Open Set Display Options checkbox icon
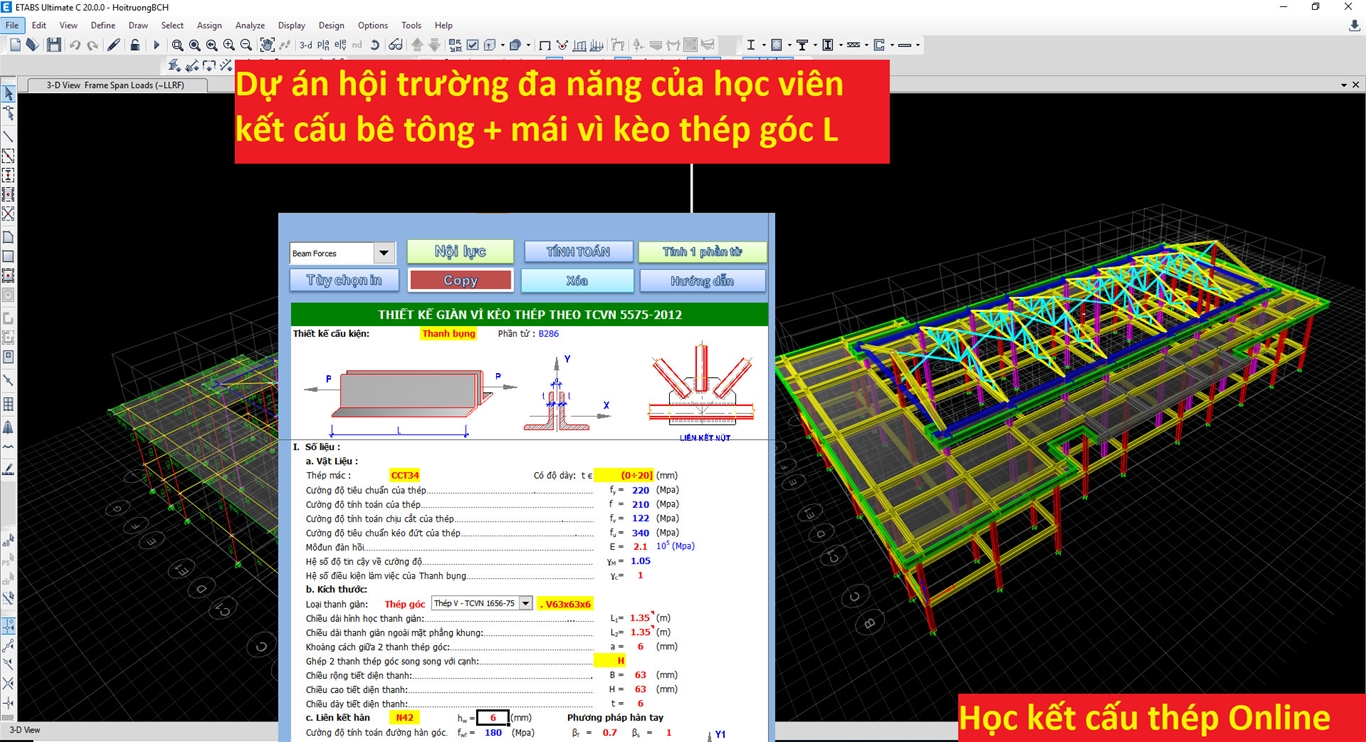The width and height of the screenshot is (1366, 742). point(472,45)
